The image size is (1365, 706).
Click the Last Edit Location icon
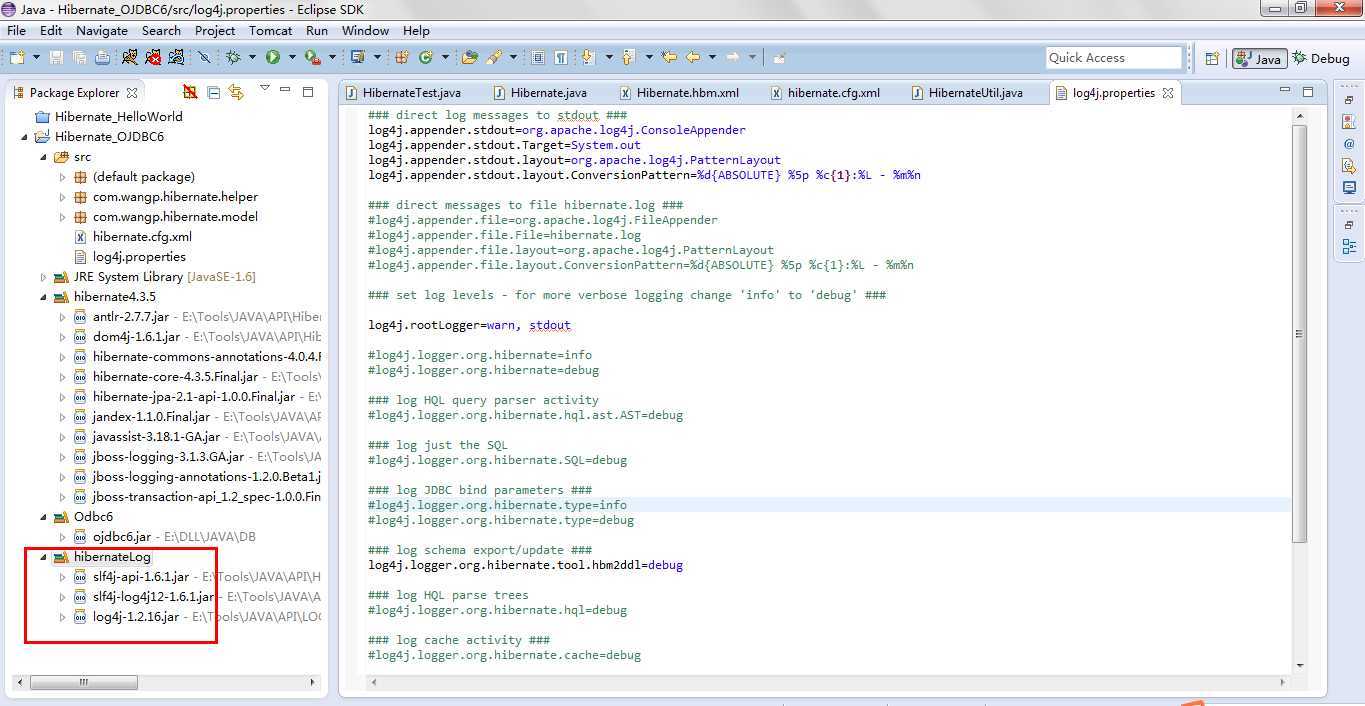[669, 58]
